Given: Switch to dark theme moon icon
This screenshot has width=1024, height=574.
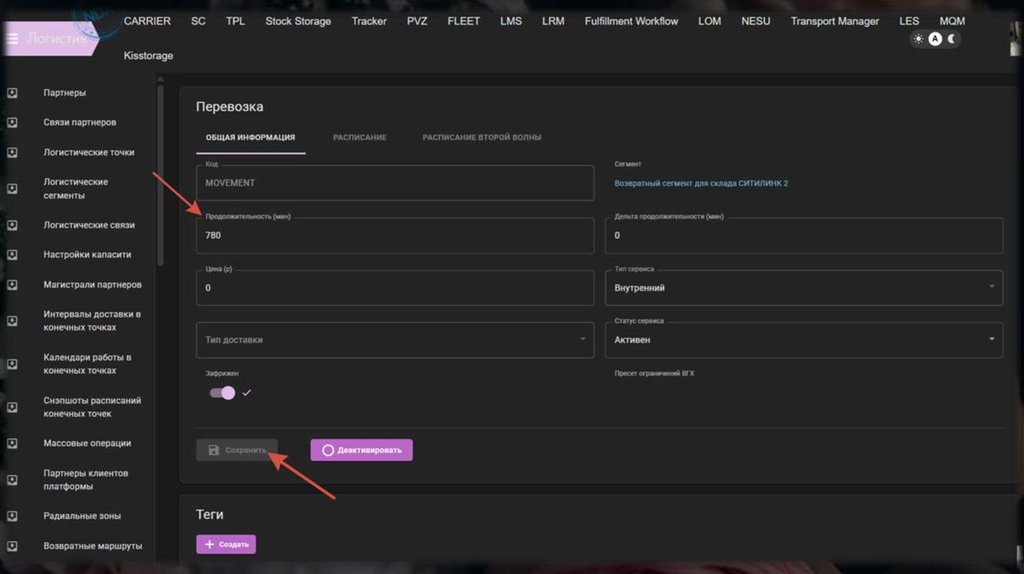Looking at the screenshot, I should [952, 39].
